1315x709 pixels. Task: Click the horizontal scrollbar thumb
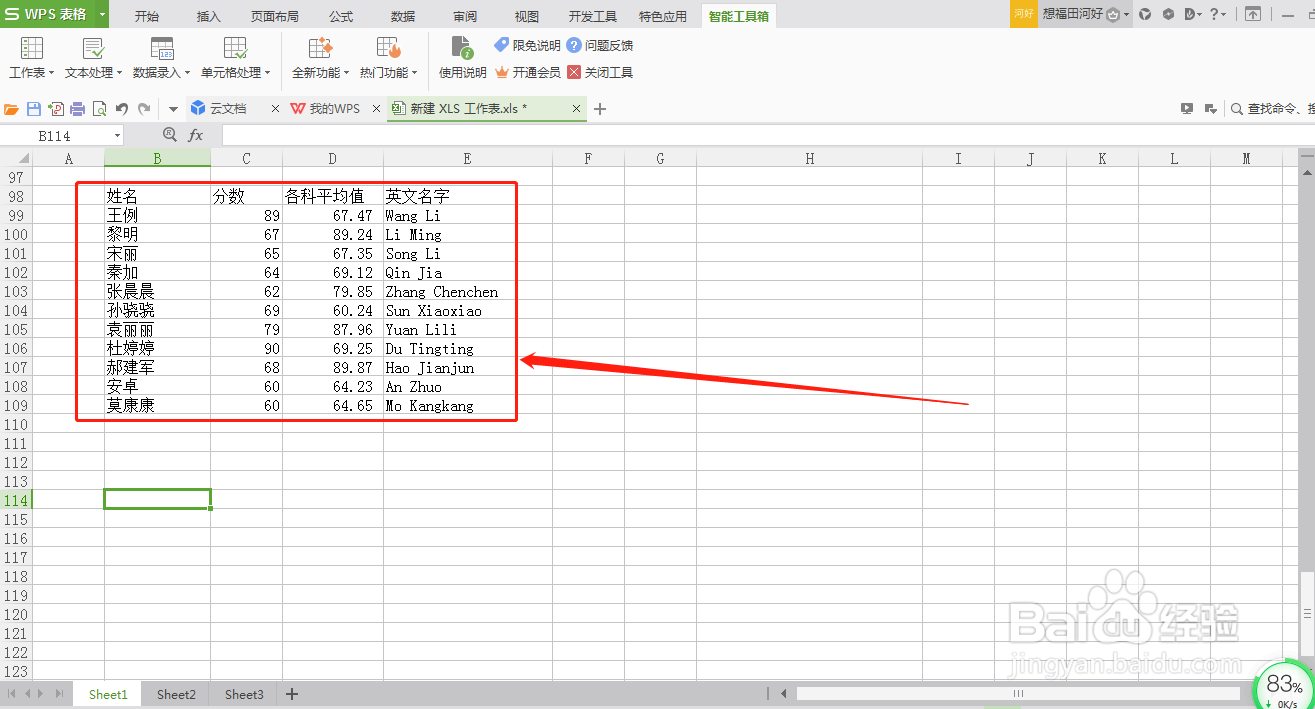1018,693
